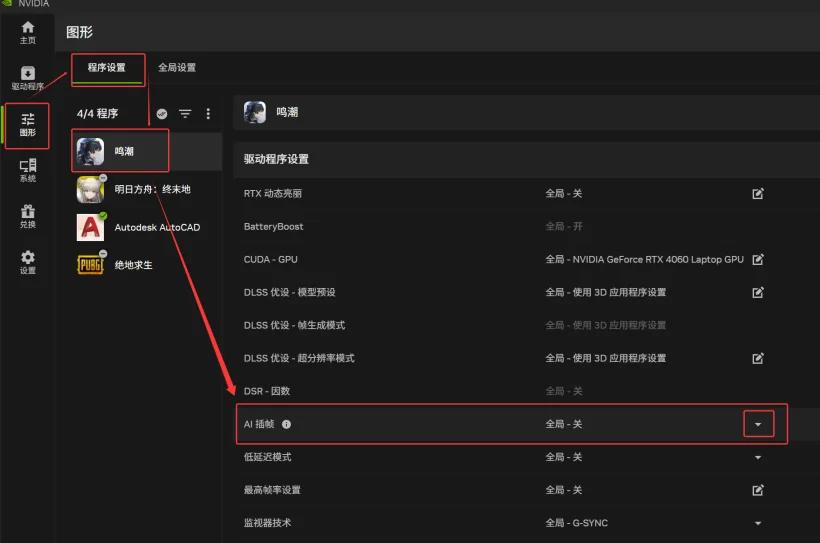Click the 图形 page title
This screenshot has height=543, width=820.
click(79, 32)
